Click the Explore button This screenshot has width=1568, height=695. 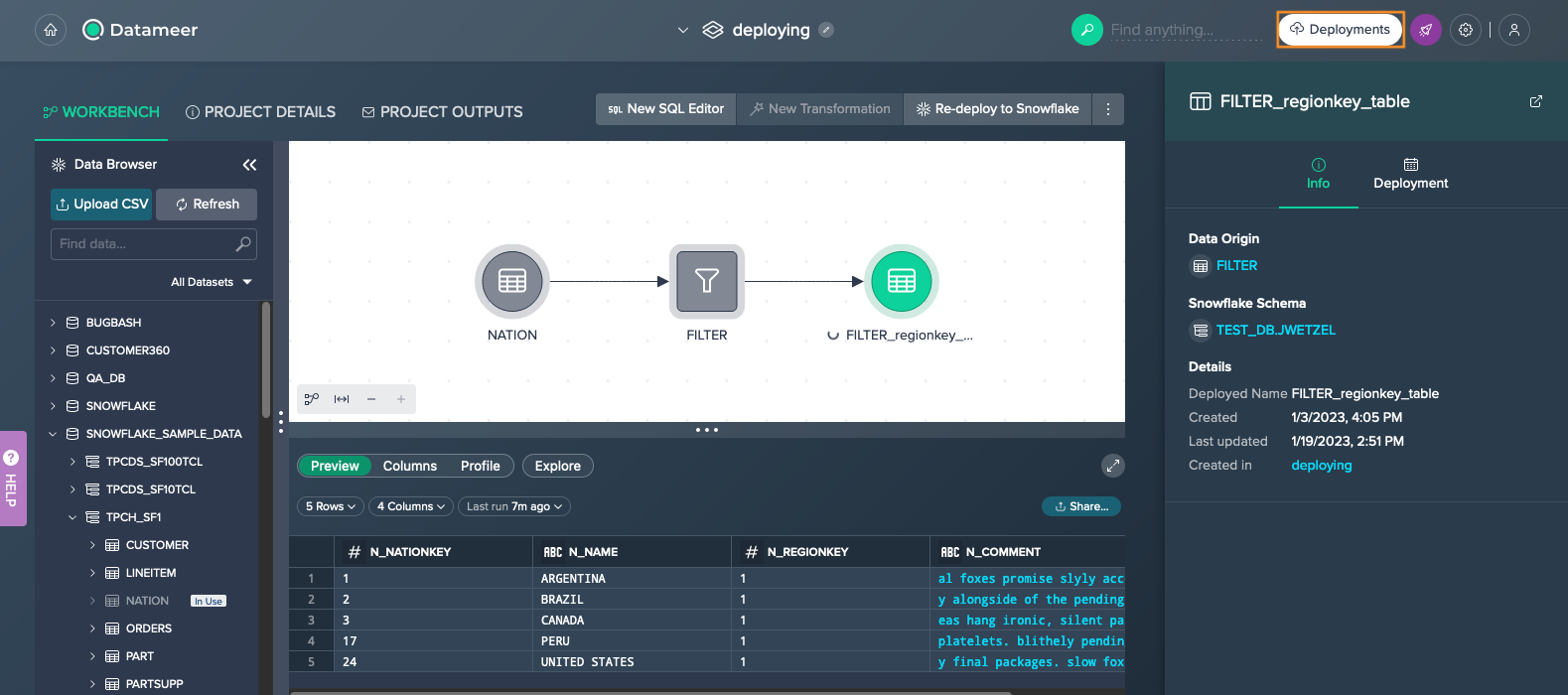[x=558, y=466]
